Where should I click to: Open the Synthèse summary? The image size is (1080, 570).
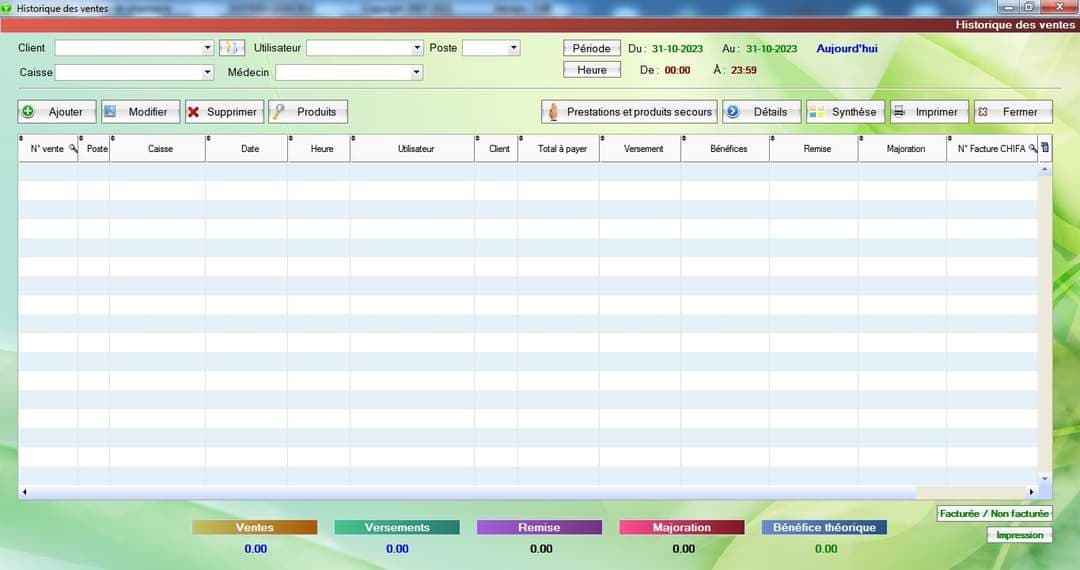845,112
